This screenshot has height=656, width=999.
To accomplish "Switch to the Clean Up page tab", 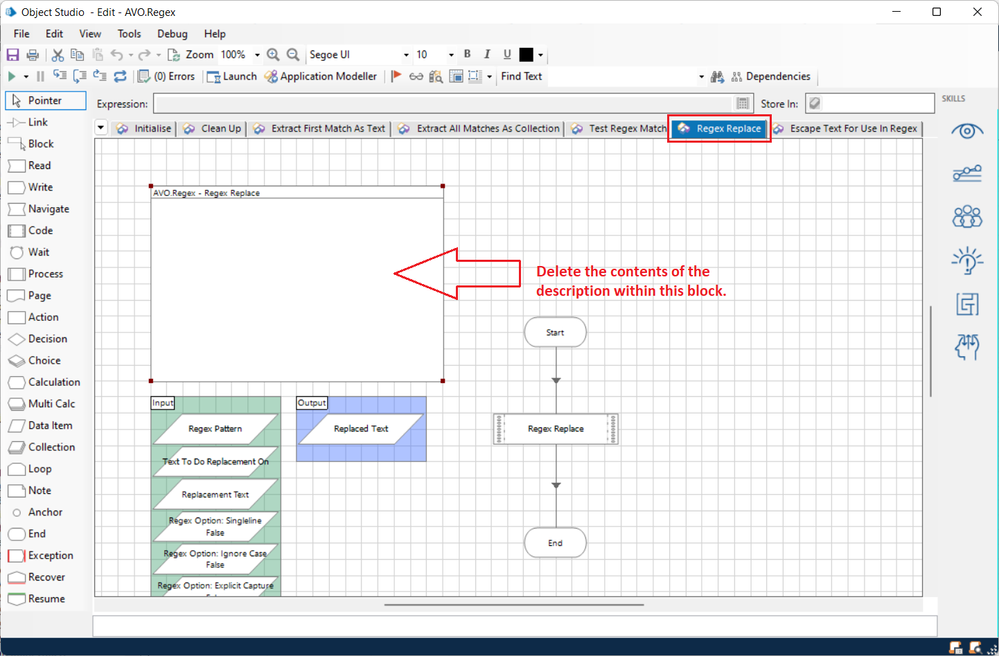I will coord(212,128).
